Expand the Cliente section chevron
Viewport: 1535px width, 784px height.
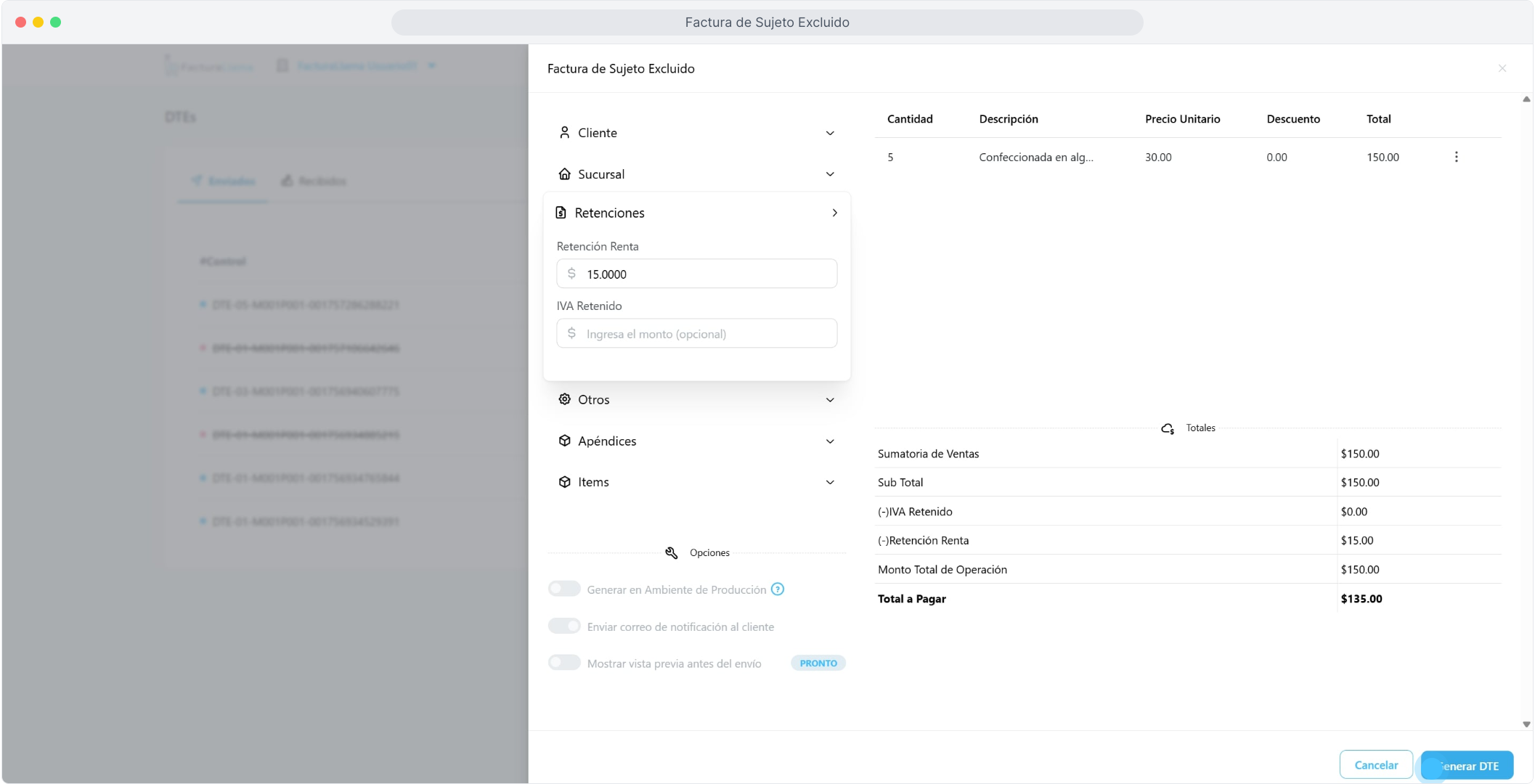tap(830, 133)
